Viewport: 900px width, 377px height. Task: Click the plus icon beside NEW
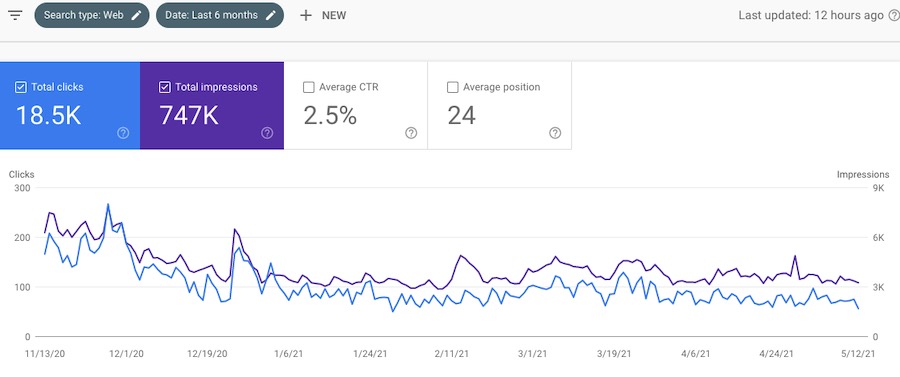[x=306, y=15]
